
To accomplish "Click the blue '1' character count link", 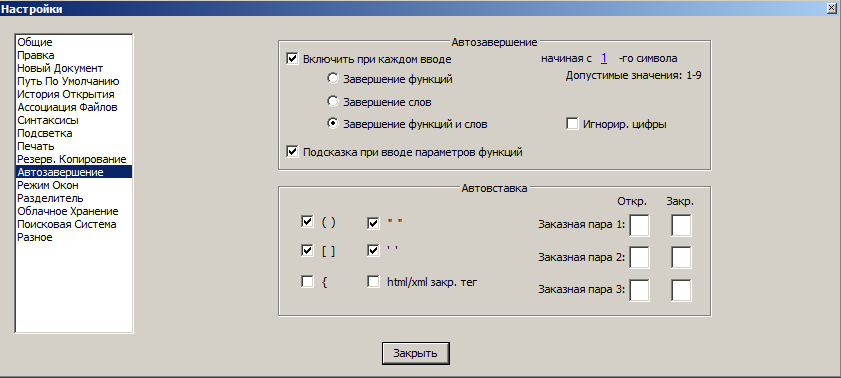I will coord(604,58).
